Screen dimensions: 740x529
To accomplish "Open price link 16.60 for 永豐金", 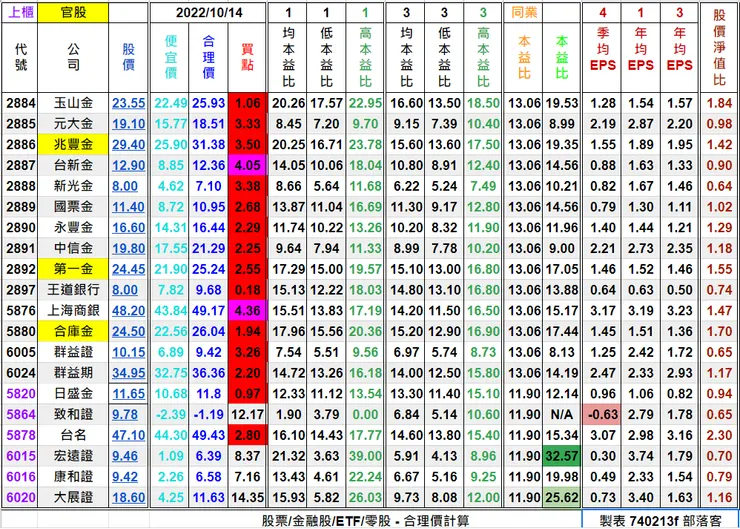I will (x=128, y=227).
